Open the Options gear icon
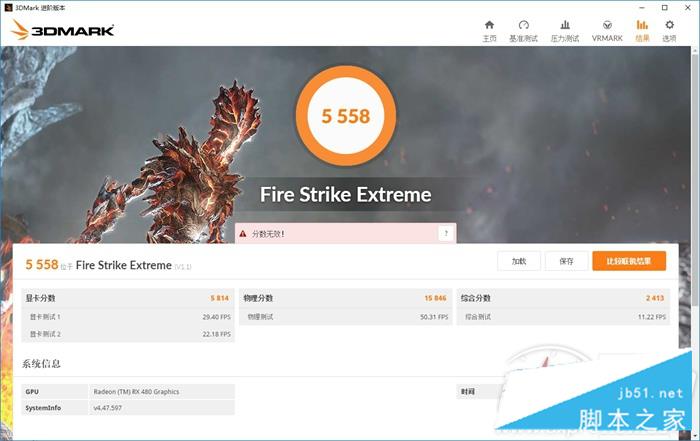Image resolution: width=700 pixels, height=441 pixels. point(669,25)
